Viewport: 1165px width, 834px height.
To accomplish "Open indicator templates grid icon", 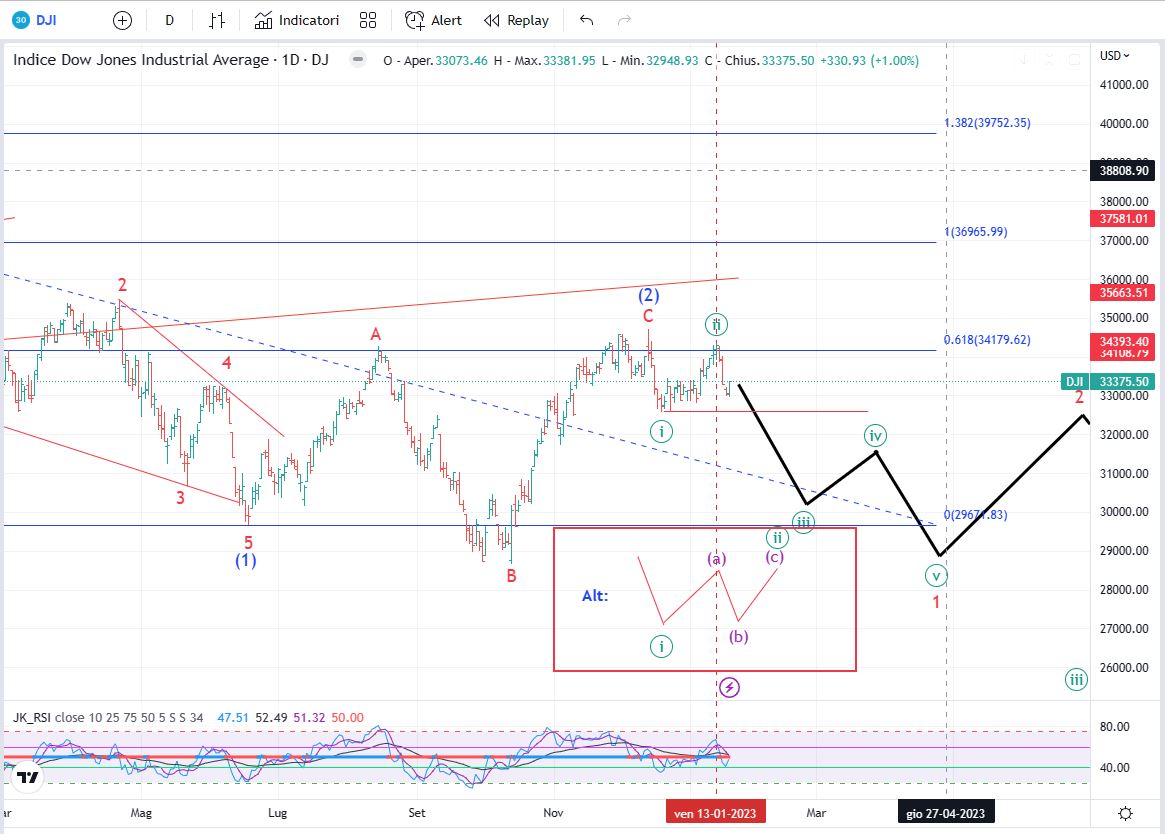I will (x=368, y=21).
